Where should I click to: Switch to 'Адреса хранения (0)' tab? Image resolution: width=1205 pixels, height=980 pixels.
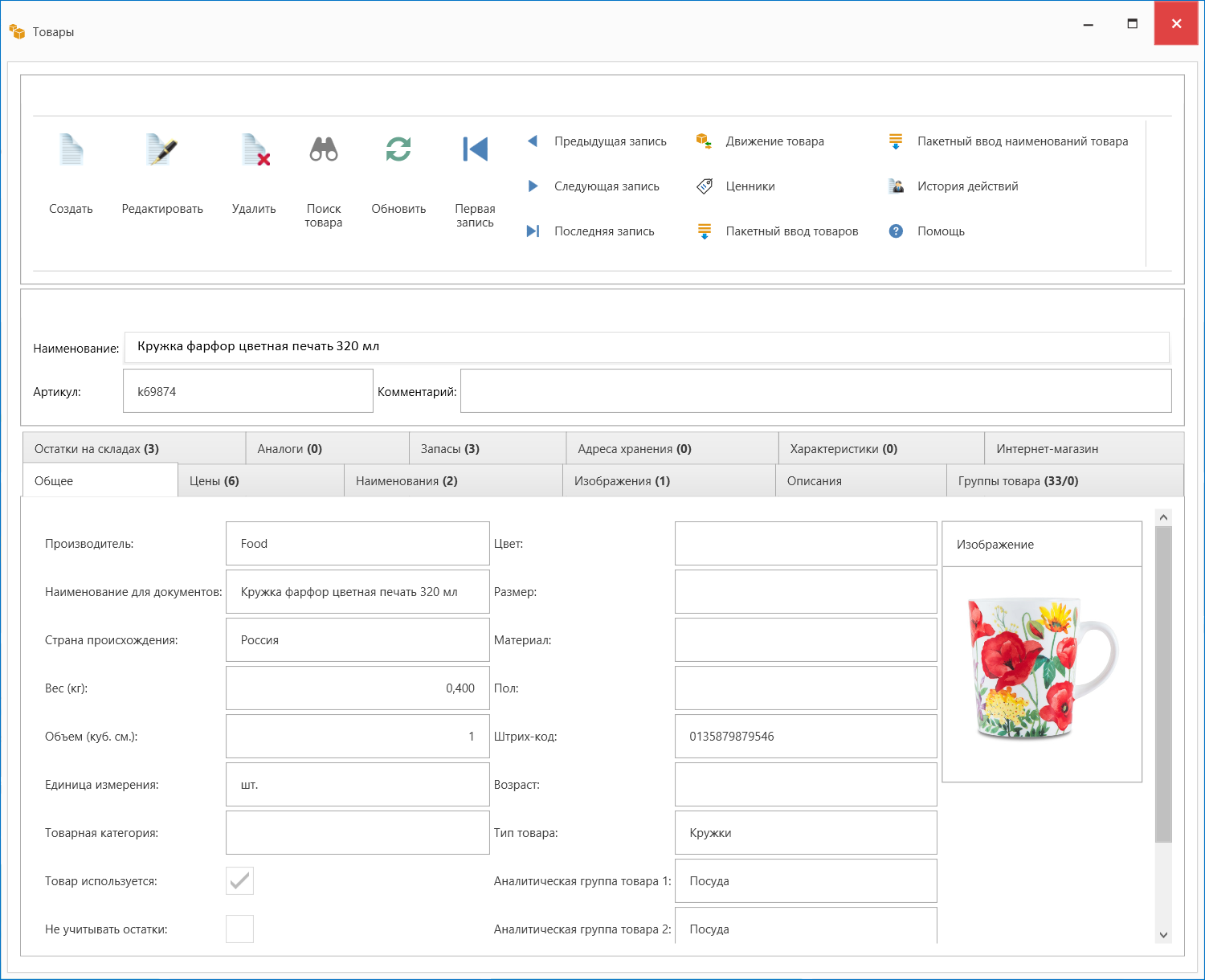click(x=672, y=448)
